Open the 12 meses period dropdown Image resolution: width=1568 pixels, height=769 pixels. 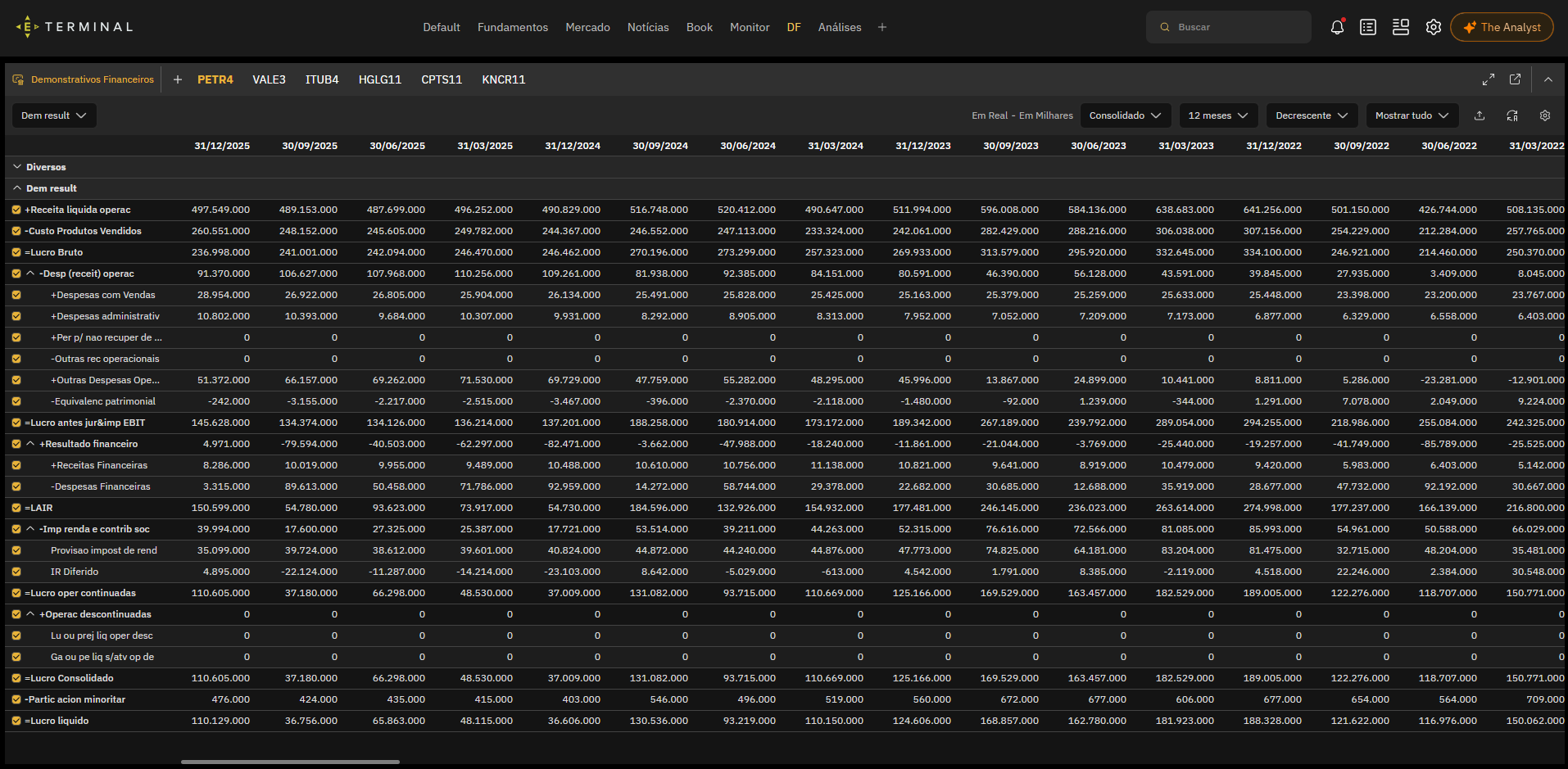pos(1218,115)
